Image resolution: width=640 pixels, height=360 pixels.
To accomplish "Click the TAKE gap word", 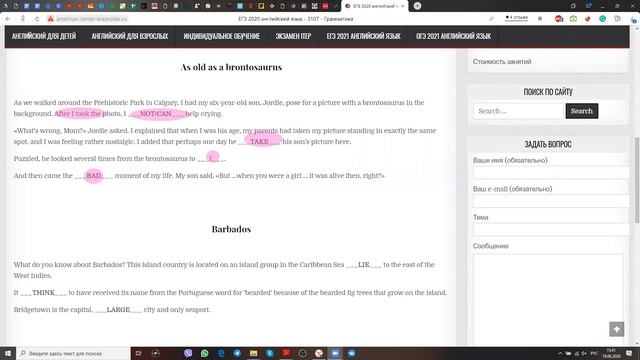I will (x=259, y=142).
